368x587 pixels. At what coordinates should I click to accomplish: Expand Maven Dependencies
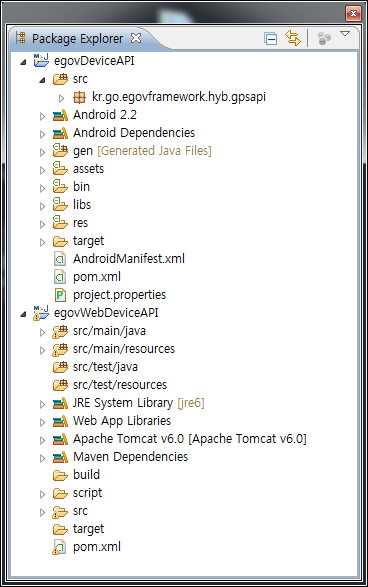click(42, 458)
